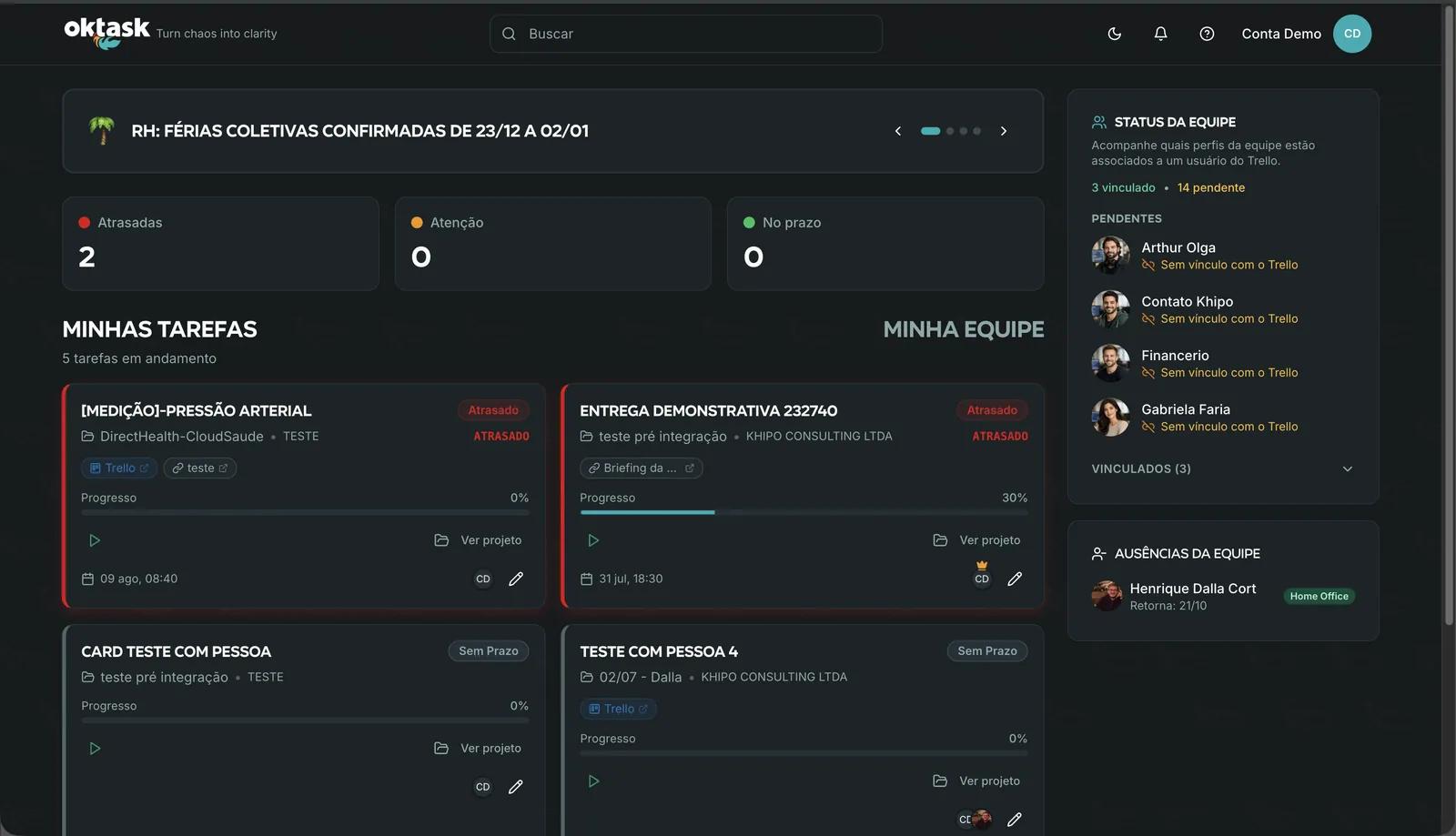Click the 14 pendente count
Viewport: 1456px width, 836px height.
[1211, 187]
